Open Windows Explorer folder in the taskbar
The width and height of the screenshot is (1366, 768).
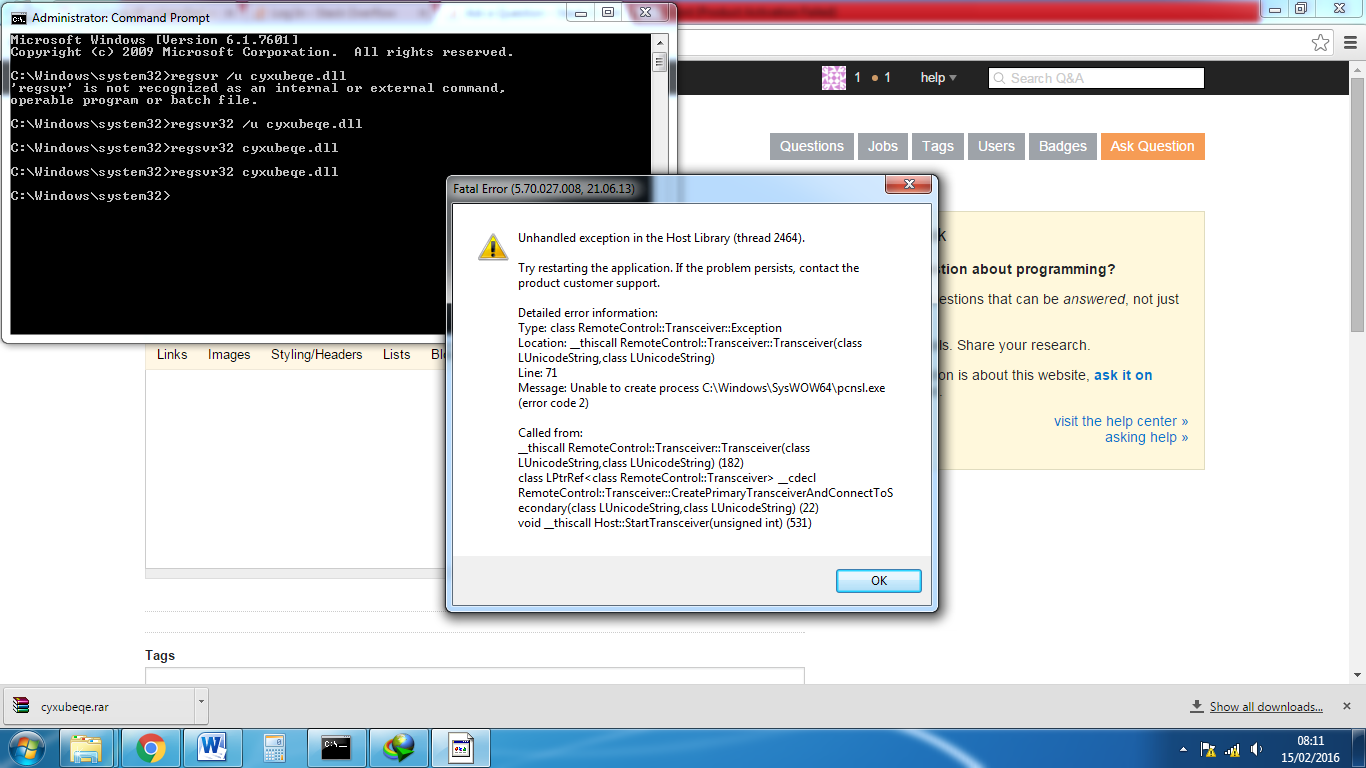(x=87, y=748)
